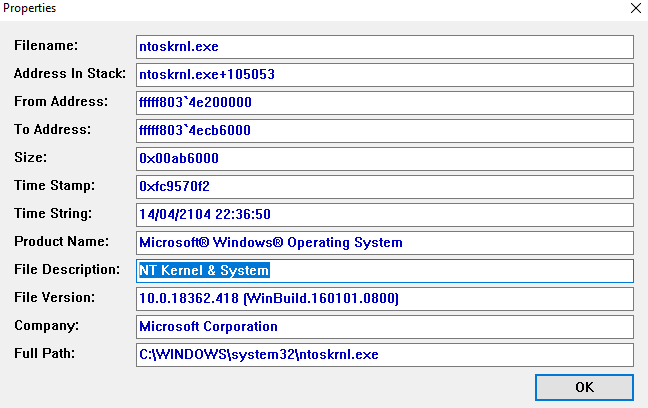
Task: Click the 'Time Stamp:' label
Action: click(x=55, y=186)
